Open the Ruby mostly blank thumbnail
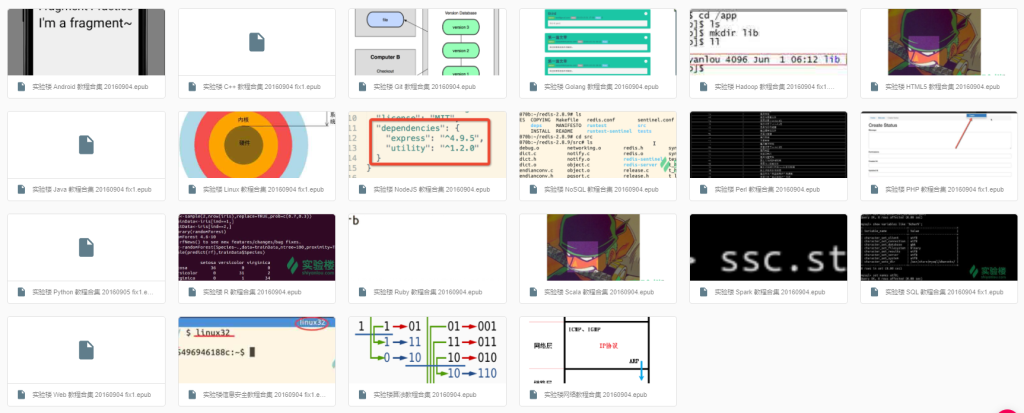Image resolution: width=1024 pixels, height=413 pixels. 427,247
